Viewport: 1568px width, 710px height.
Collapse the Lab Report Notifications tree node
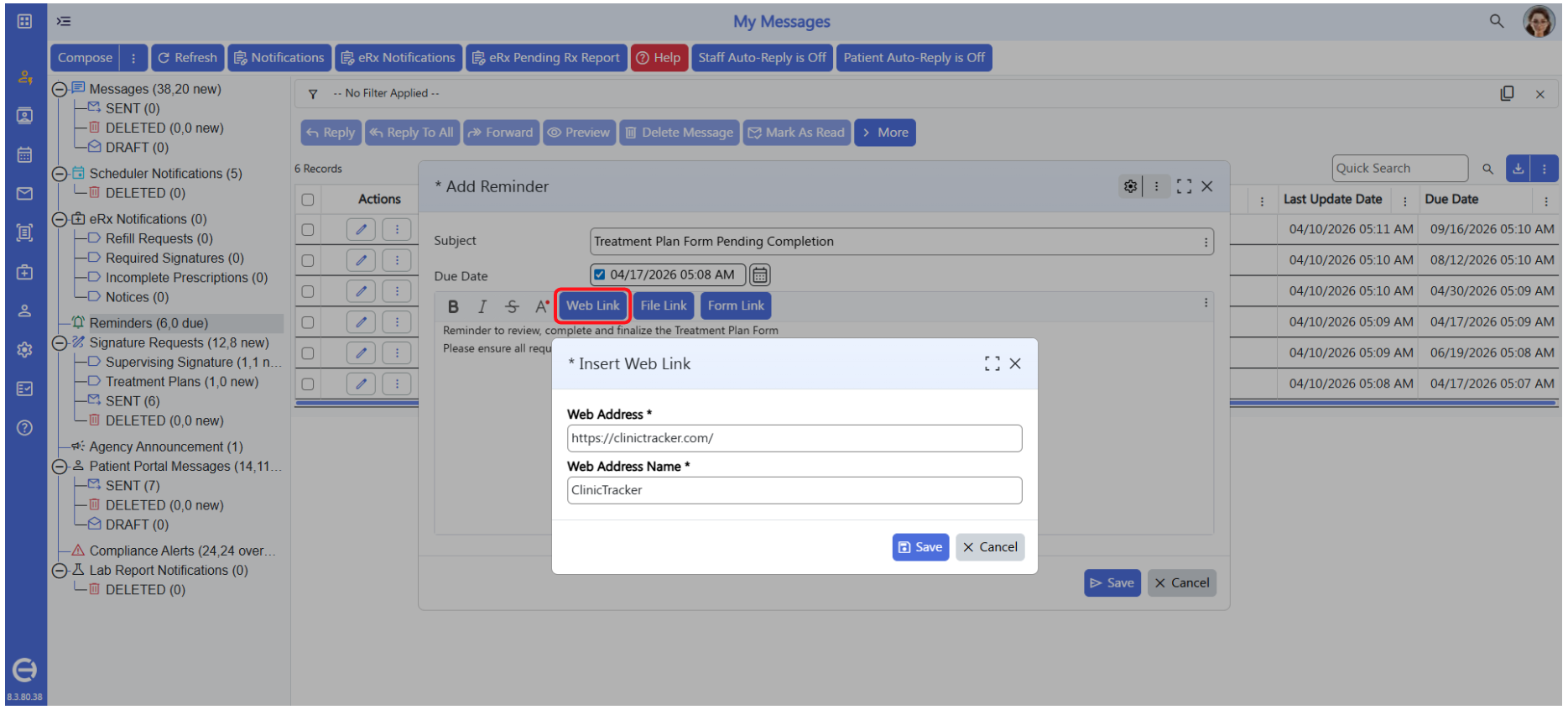click(x=60, y=571)
